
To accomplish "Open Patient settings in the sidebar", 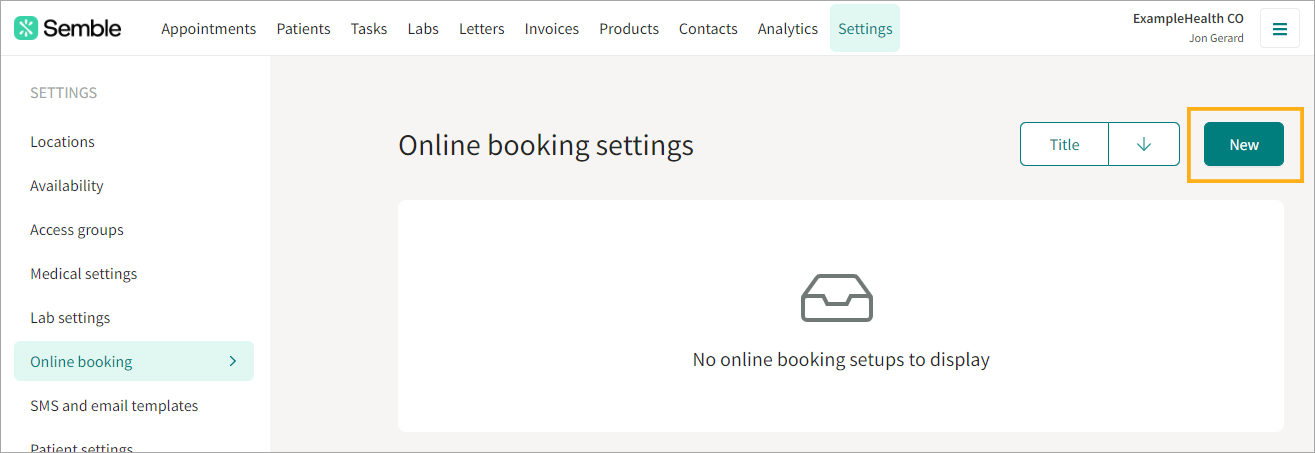I will [82, 447].
